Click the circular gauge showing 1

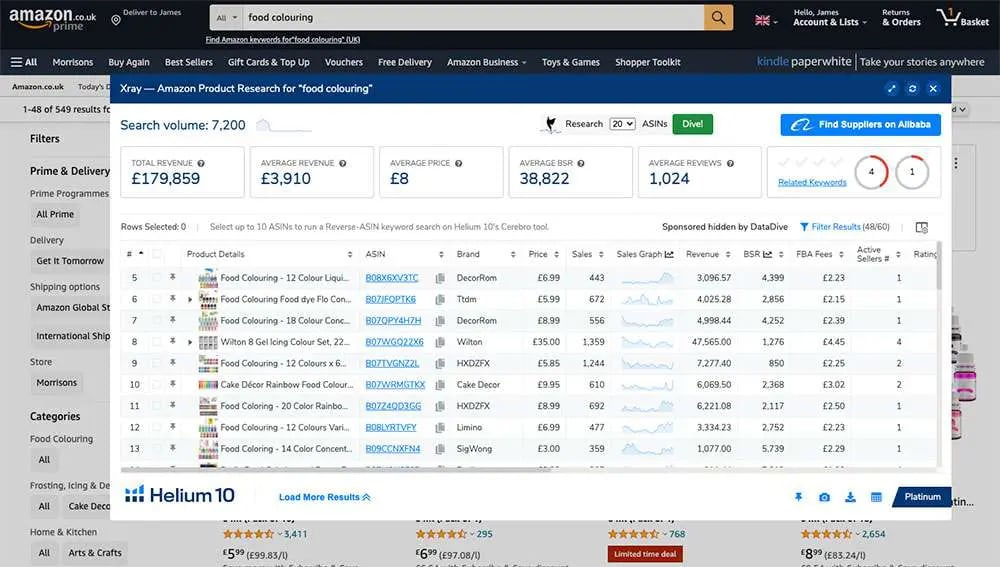tap(912, 172)
